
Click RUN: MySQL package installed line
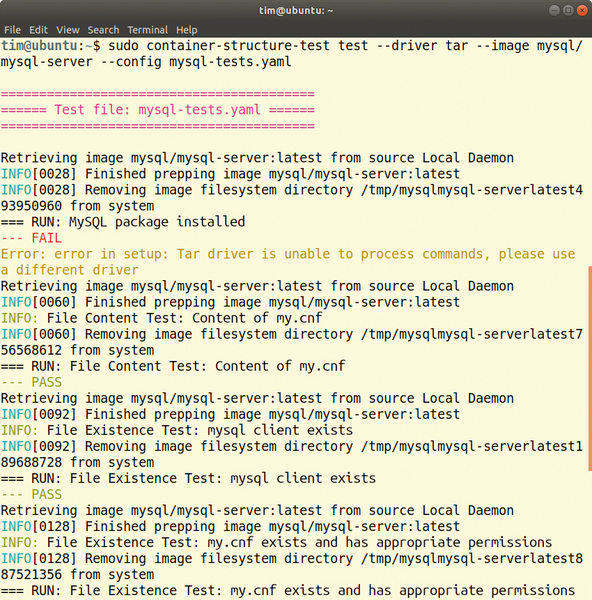tap(123, 222)
